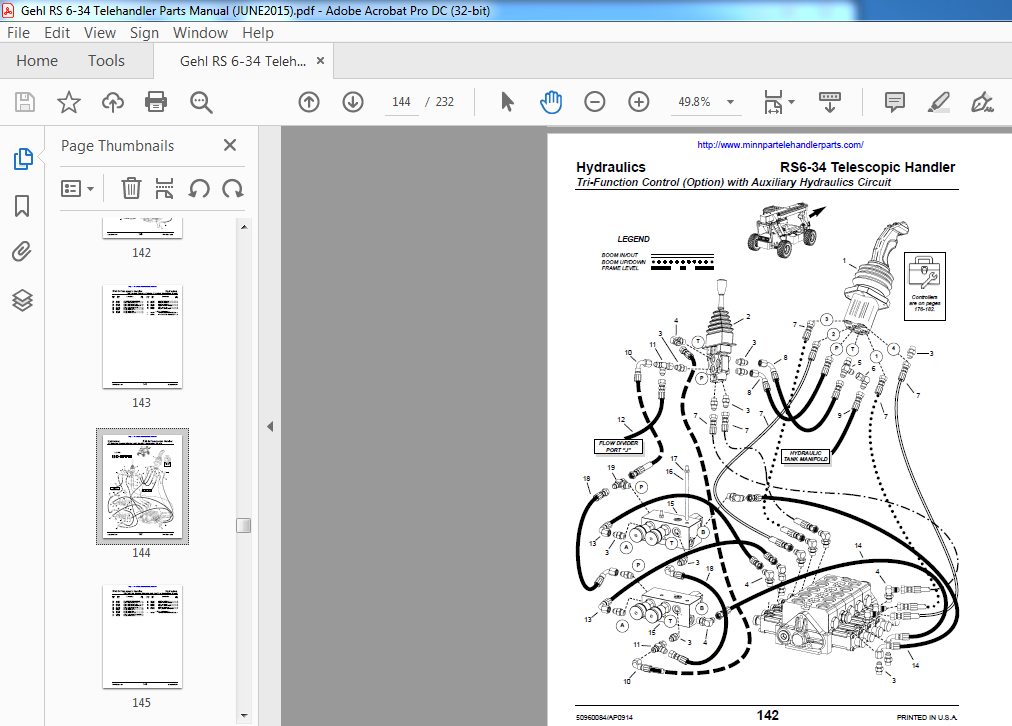Click the thumbnails scroll up arrow
1012x726 pixels.
[x=243, y=227]
